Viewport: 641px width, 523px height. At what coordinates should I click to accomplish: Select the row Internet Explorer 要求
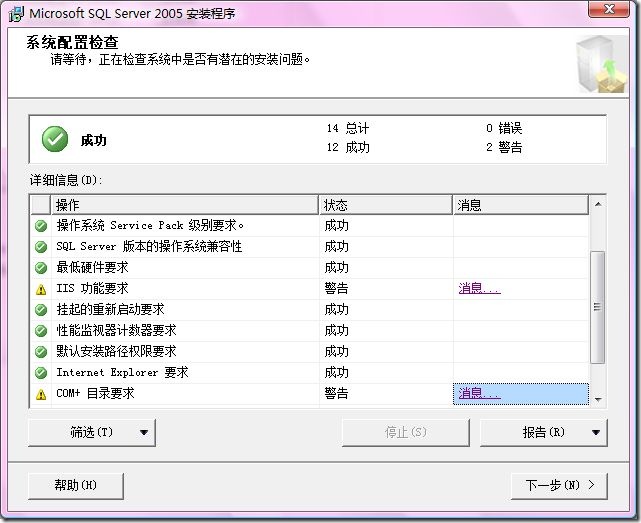pos(310,373)
